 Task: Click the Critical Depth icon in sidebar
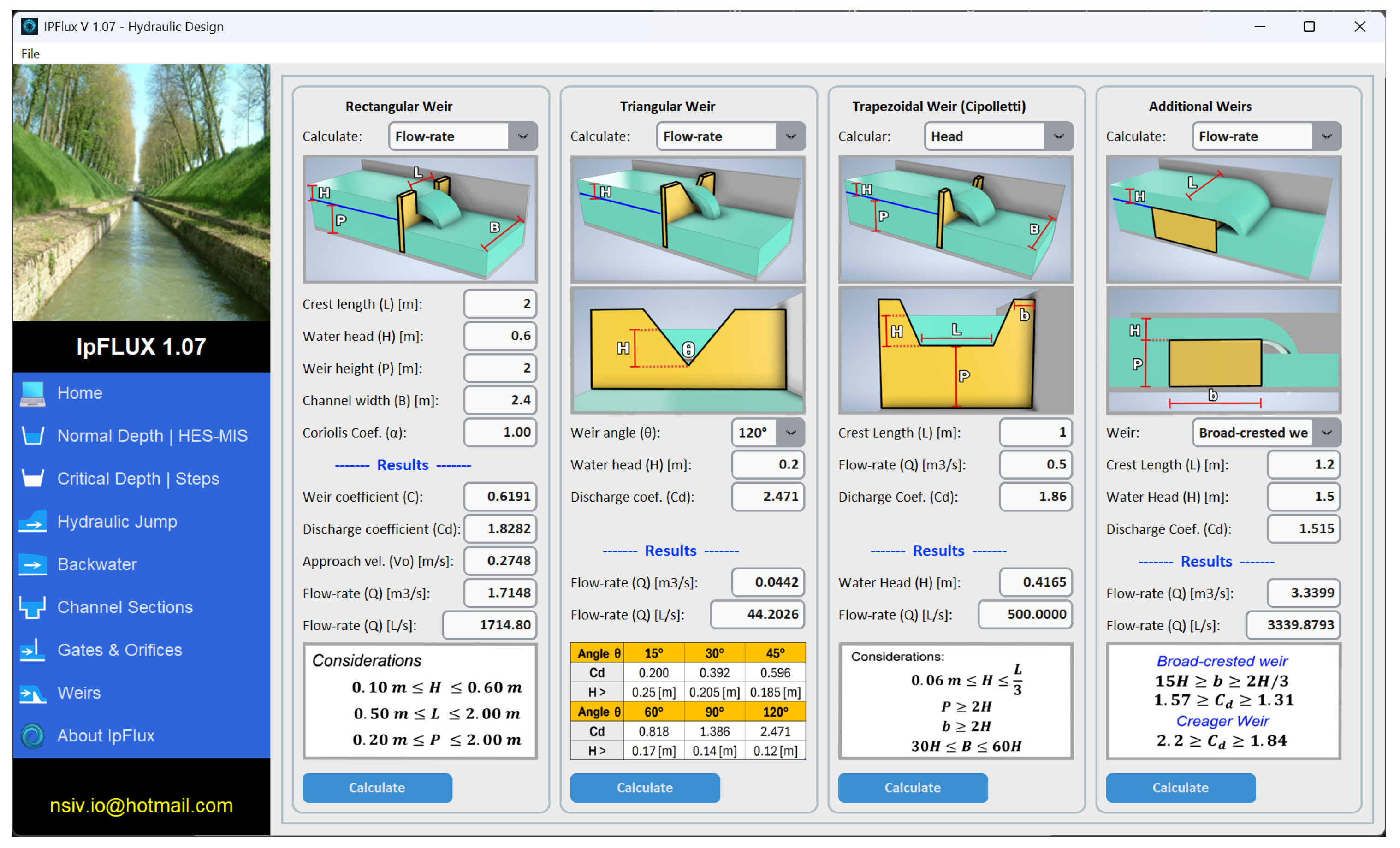pyautogui.click(x=32, y=479)
